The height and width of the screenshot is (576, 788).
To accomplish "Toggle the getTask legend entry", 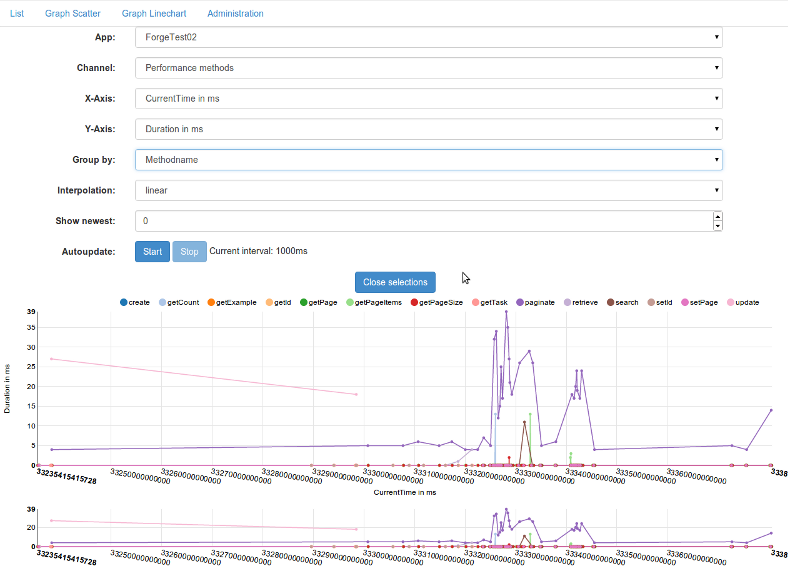I will coord(490,303).
